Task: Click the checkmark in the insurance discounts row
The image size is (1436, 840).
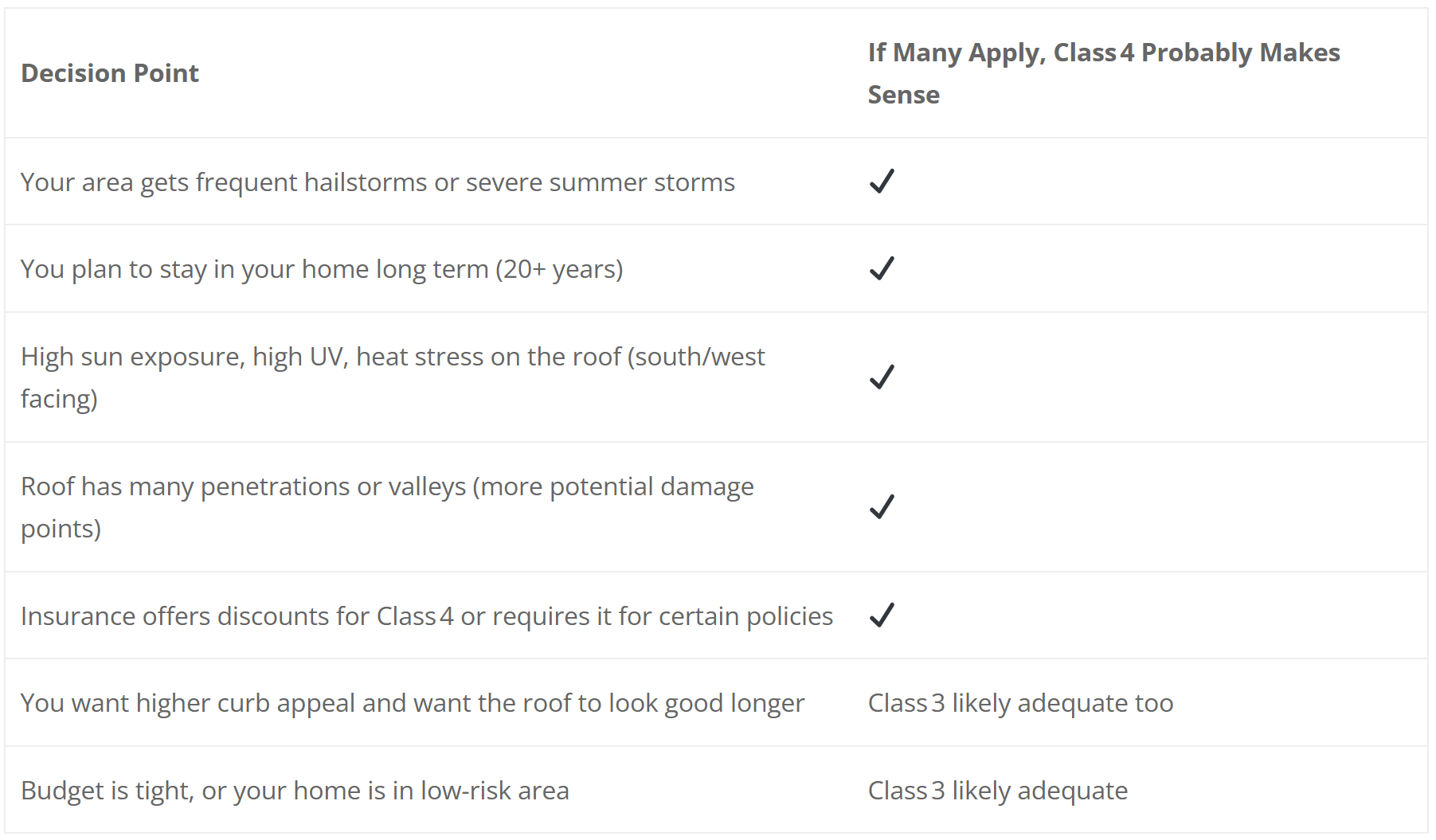Action: point(882,615)
